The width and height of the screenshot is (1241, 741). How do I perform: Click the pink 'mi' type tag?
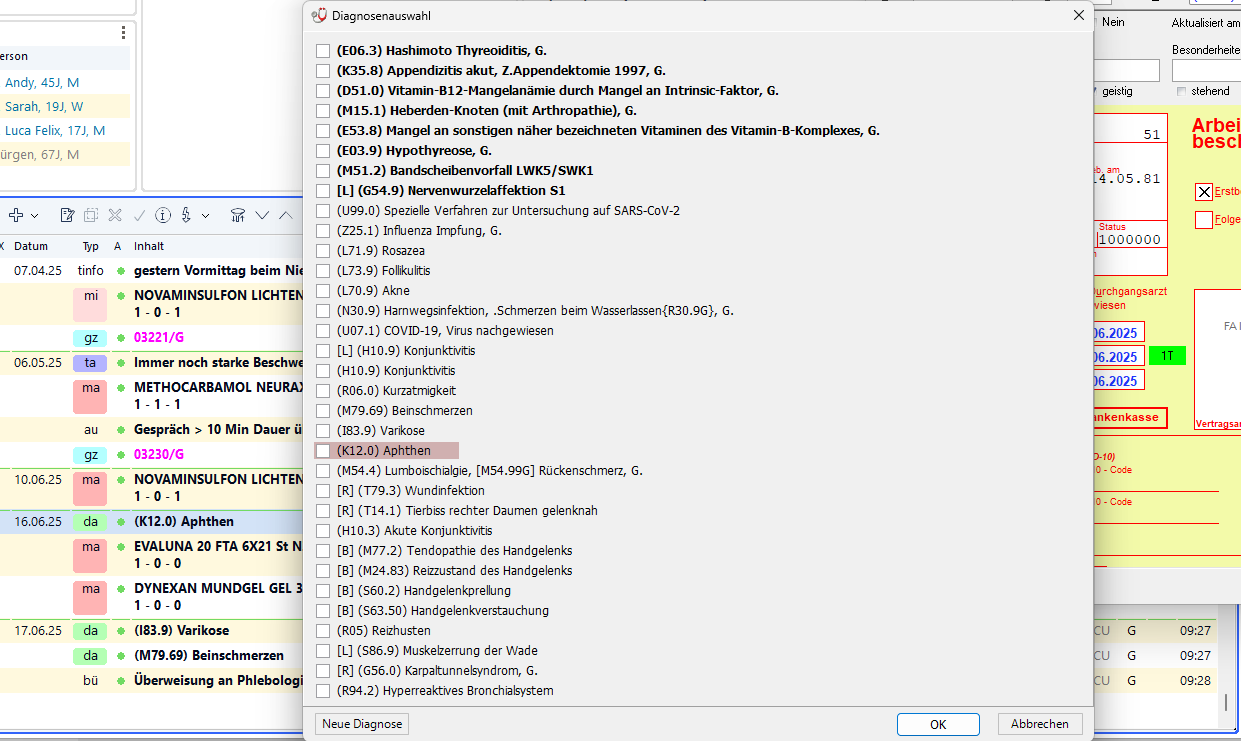[90, 303]
